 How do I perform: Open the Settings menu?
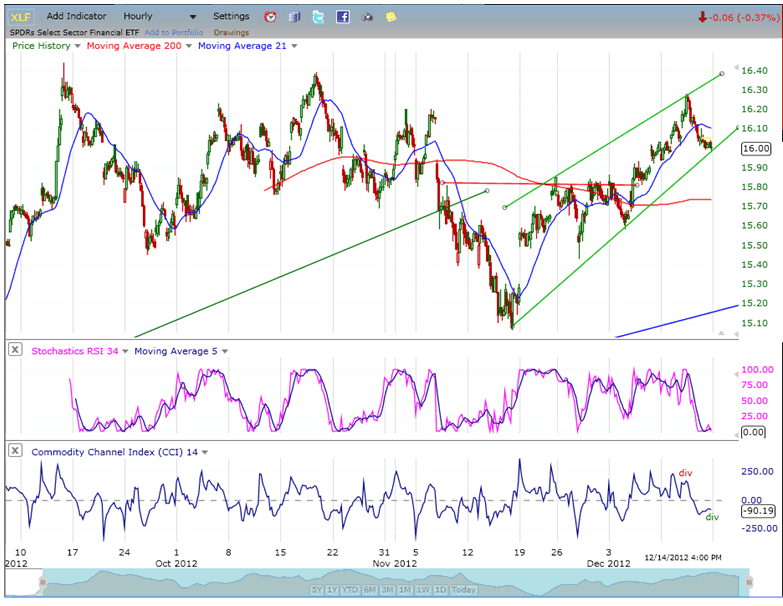[231, 16]
